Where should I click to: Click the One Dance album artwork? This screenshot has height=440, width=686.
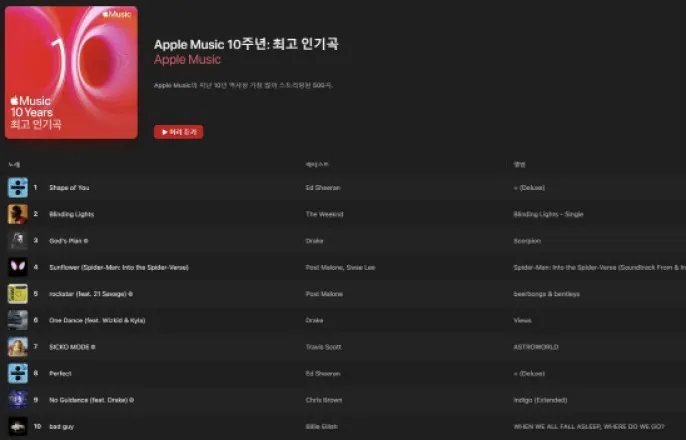click(18, 320)
